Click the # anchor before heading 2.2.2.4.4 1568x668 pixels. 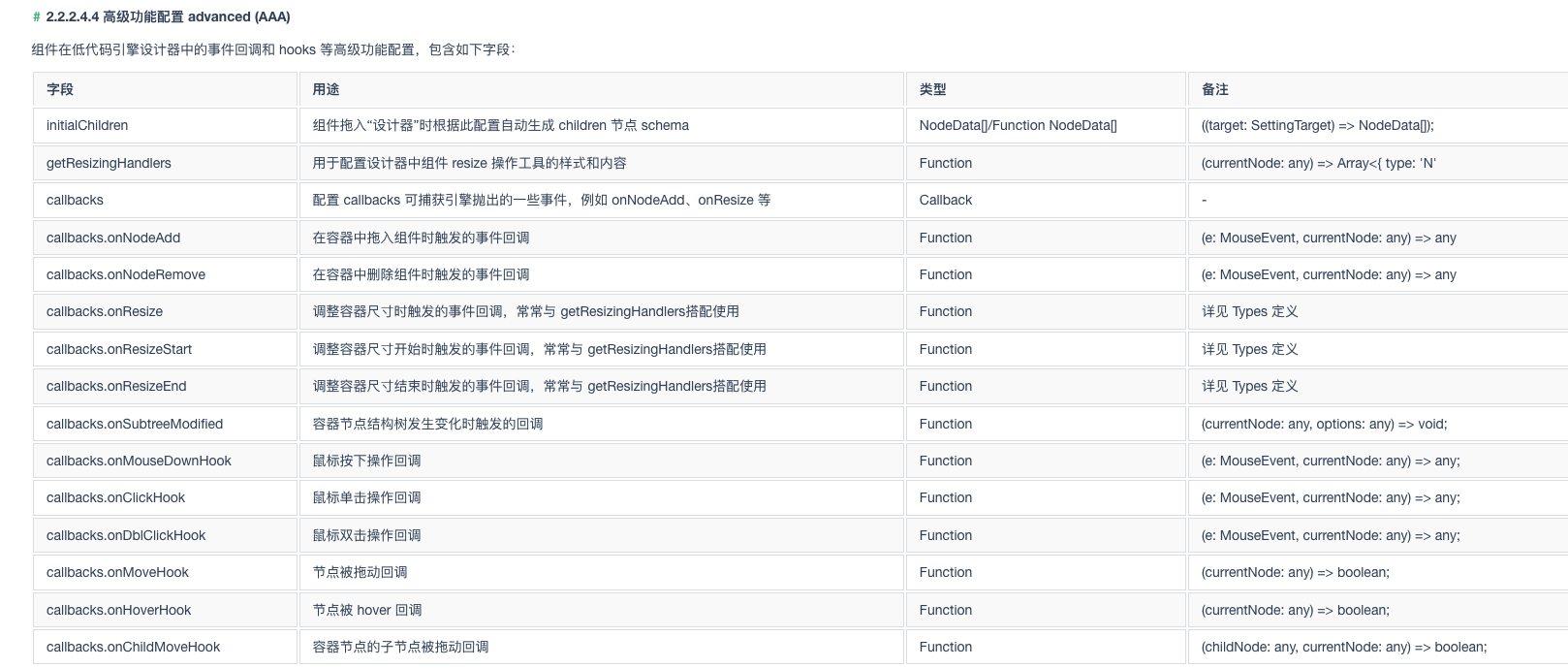[36, 16]
